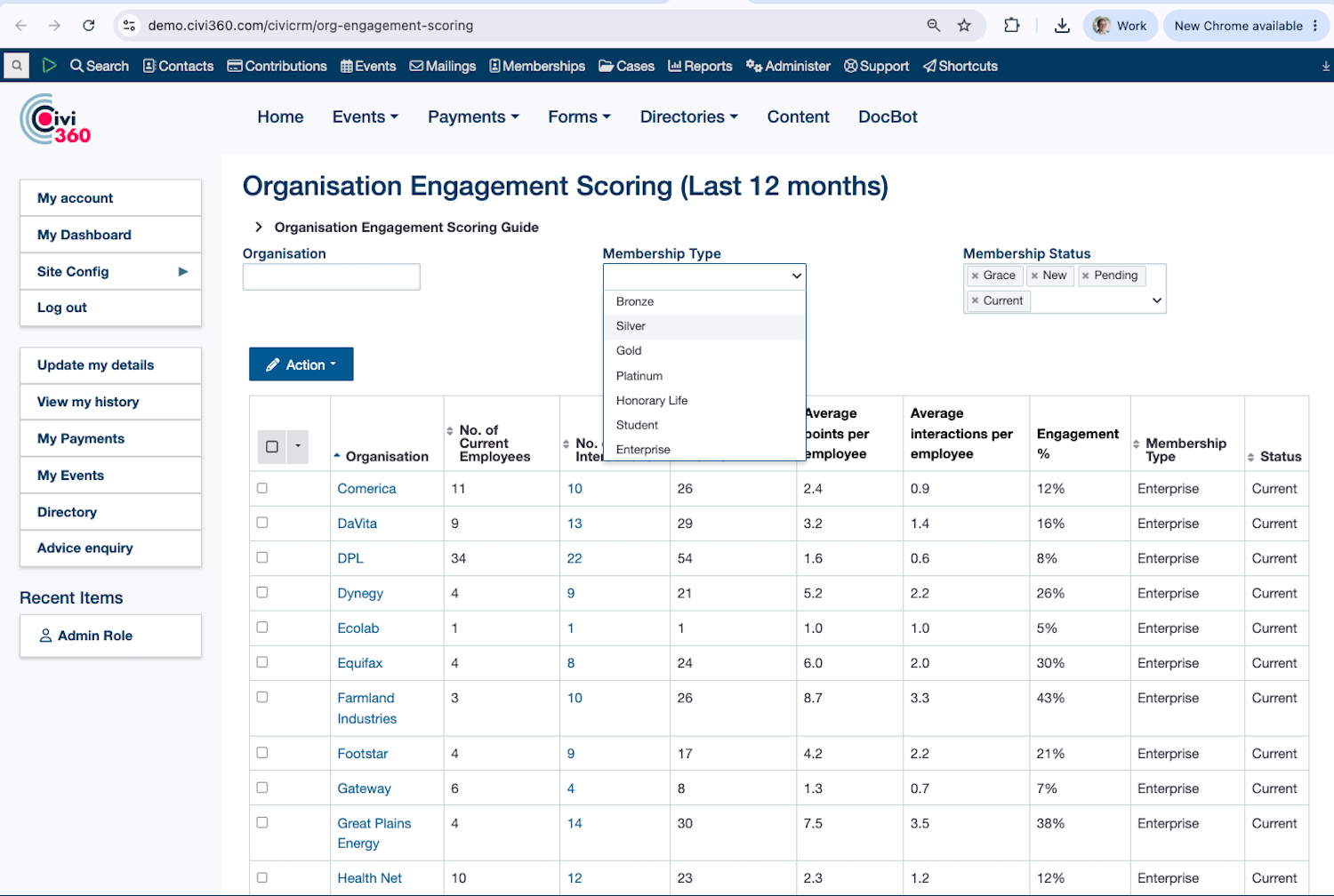The height and width of the screenshot is (896, 1334).
Task: Open the Farmland Industries organisation link
Action: click(367, 708)
